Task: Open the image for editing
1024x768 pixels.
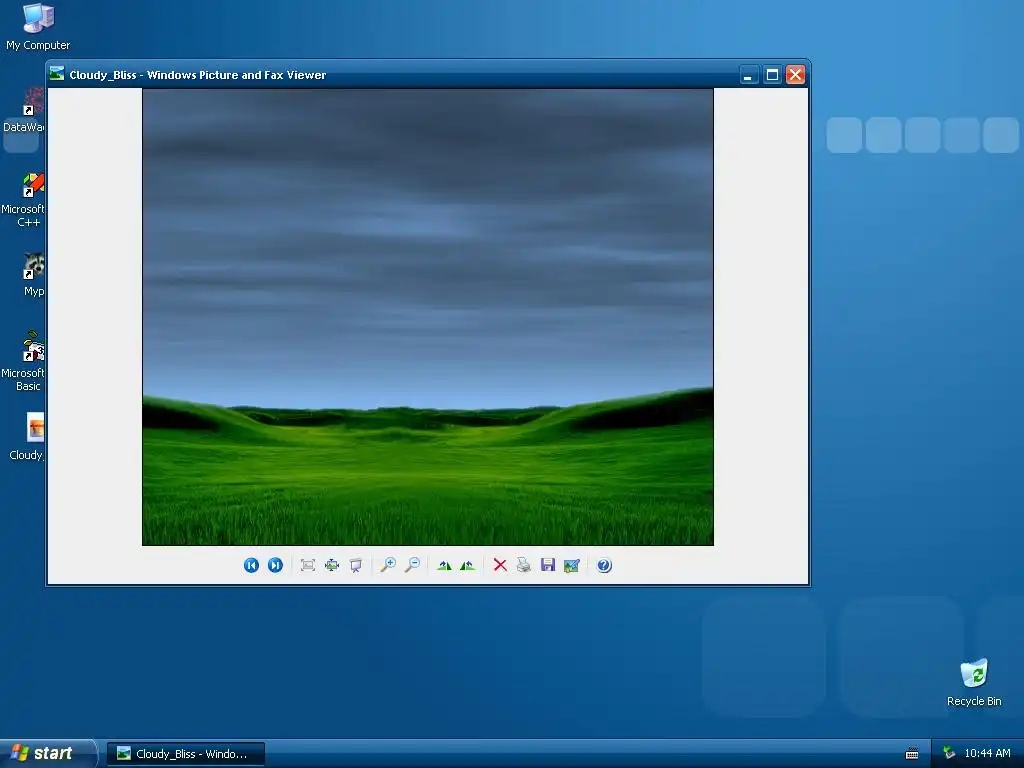Action: (571, 565)
